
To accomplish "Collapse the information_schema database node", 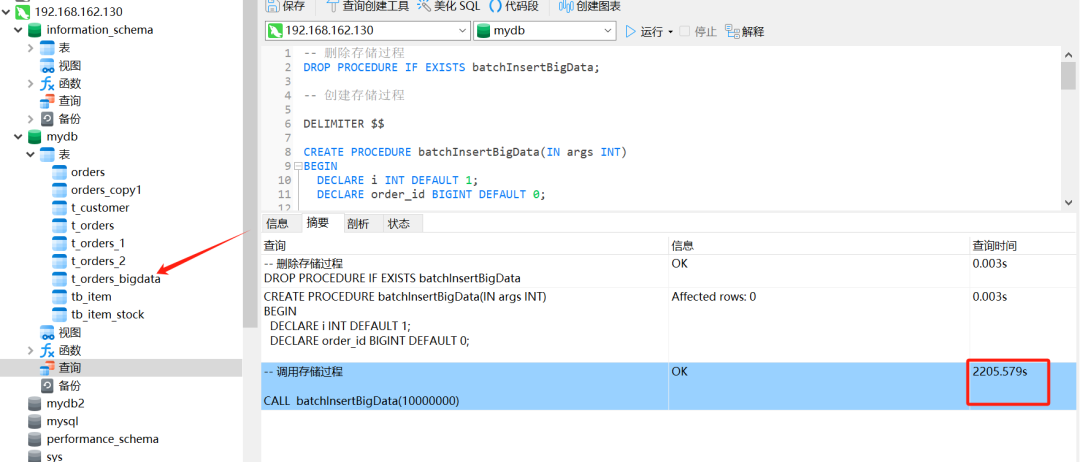I will click(18, 30).
